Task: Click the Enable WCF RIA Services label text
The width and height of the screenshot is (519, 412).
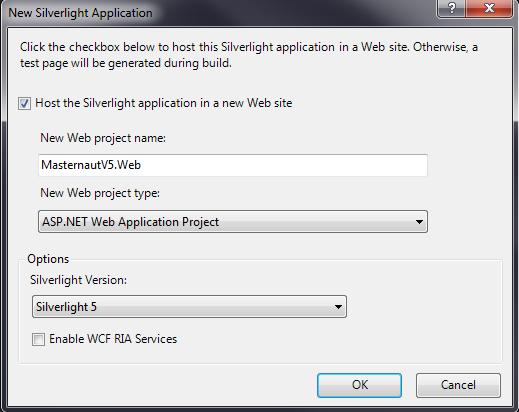Action: [113, 339]
